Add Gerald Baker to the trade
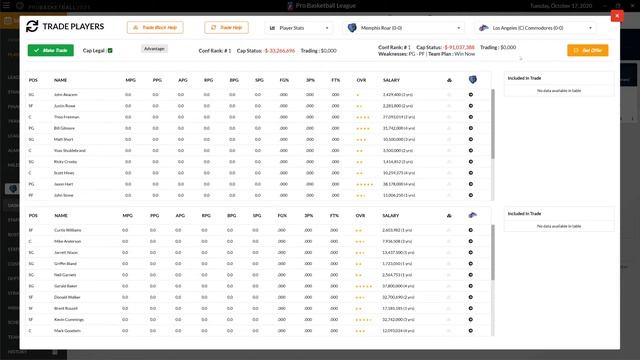 pos(471,286)
